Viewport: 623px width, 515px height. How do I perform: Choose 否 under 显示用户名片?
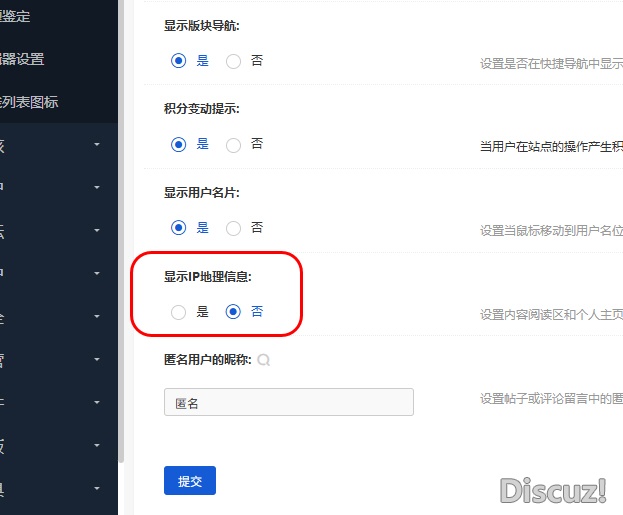[234, 228]
